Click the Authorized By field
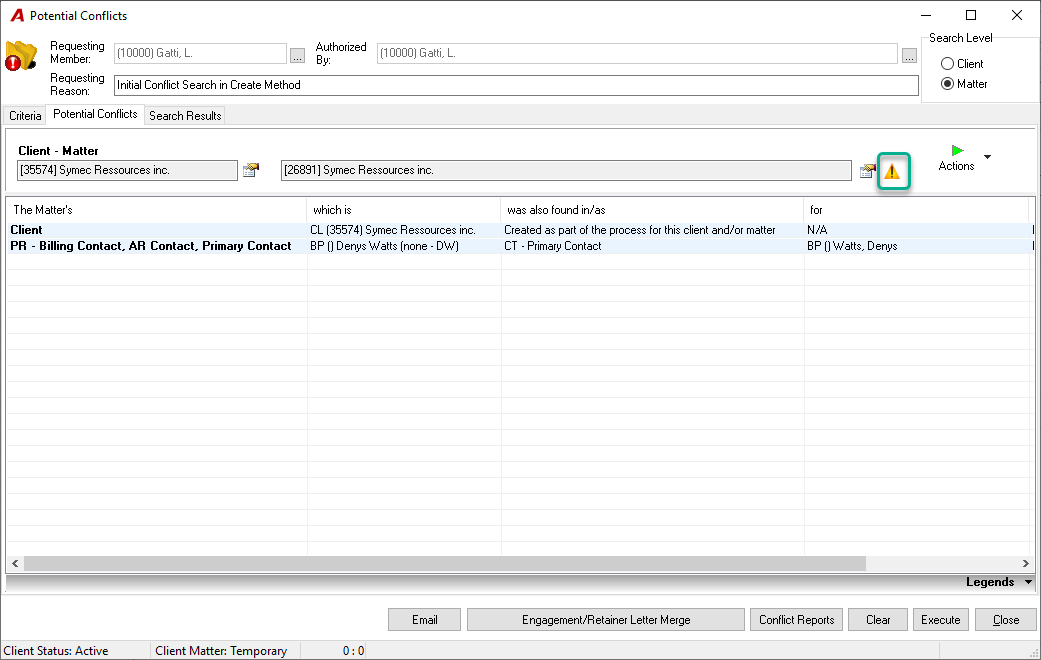 637,53
